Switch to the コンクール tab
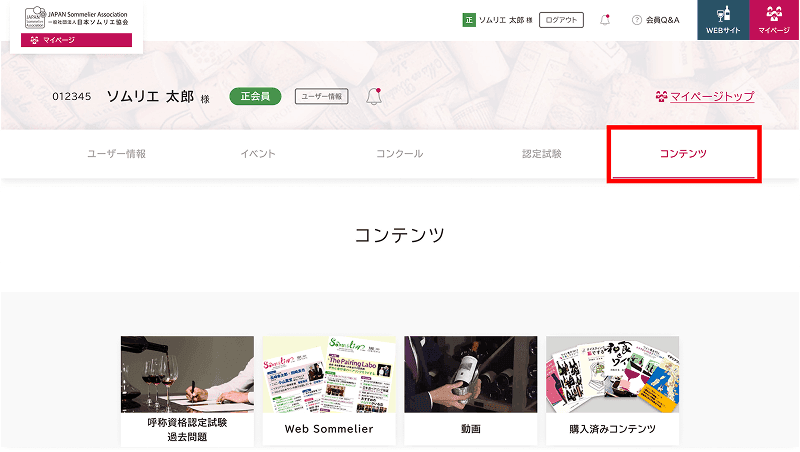The height and width of the screenshot is (452, 800). click(399, 154)
